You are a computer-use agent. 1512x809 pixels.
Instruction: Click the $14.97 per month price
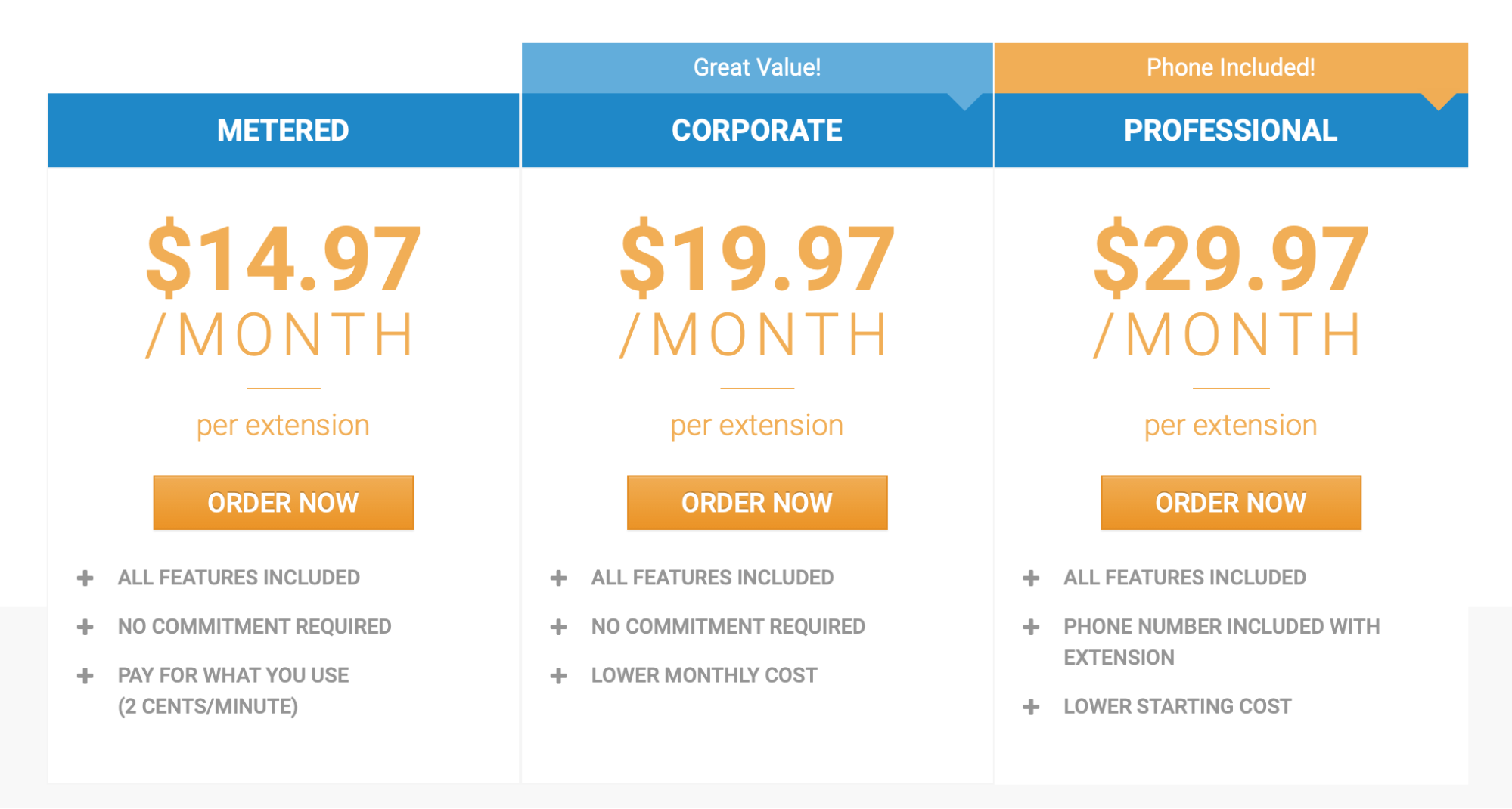[x=283, y=259]
